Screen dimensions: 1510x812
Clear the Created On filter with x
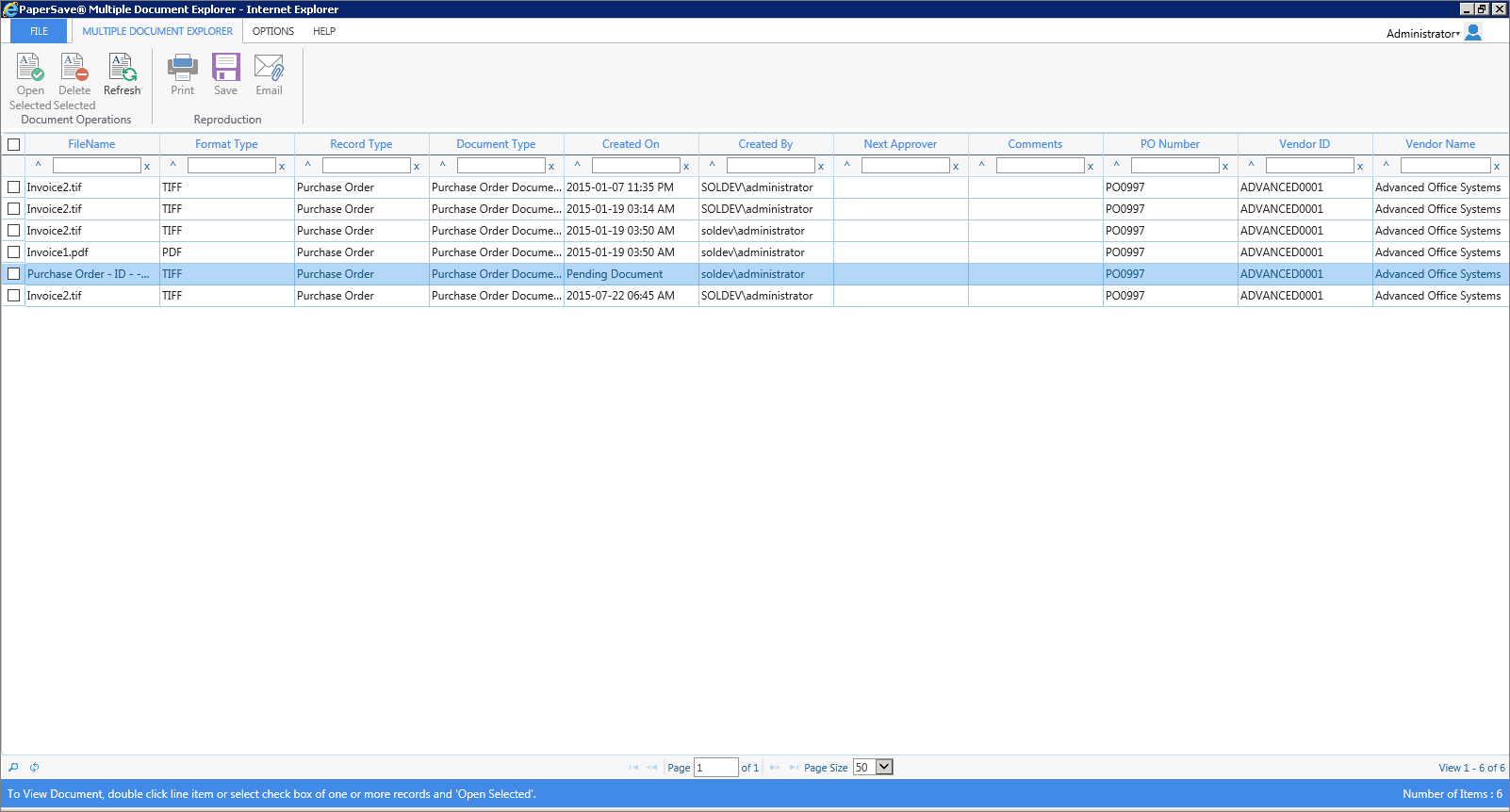(x=686, y=167)
